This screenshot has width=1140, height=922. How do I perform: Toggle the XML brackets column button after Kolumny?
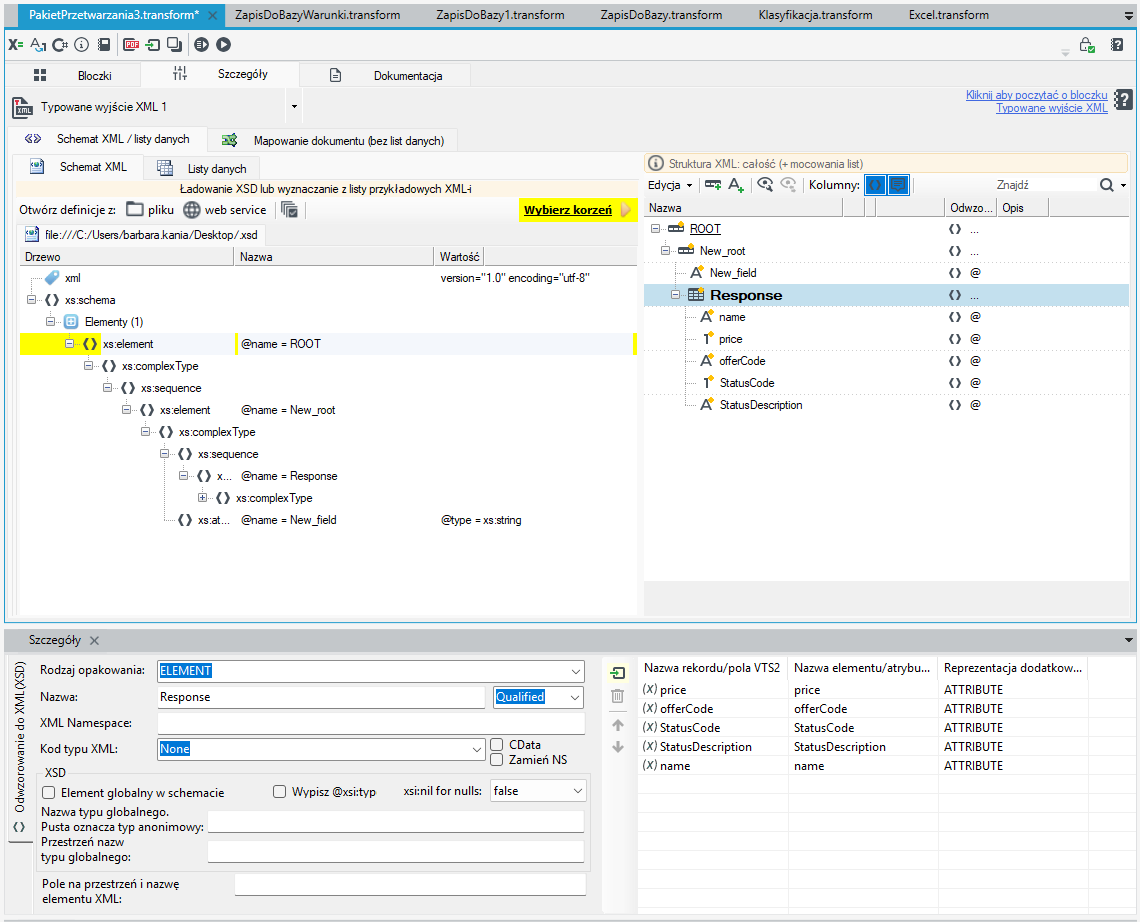click(875, 185)
